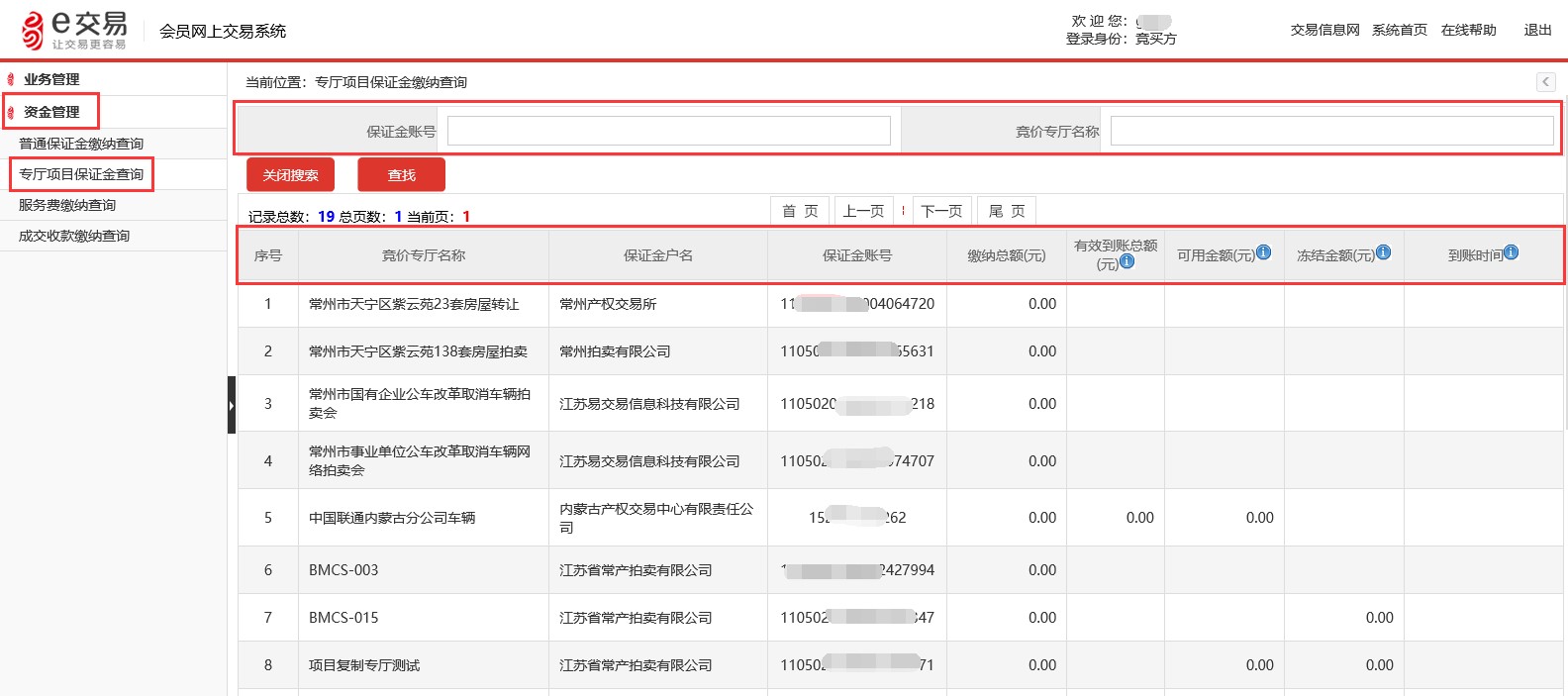Expand the 业务管理 menu section
Screen dimensions: 1568x696
coord(51,79)
